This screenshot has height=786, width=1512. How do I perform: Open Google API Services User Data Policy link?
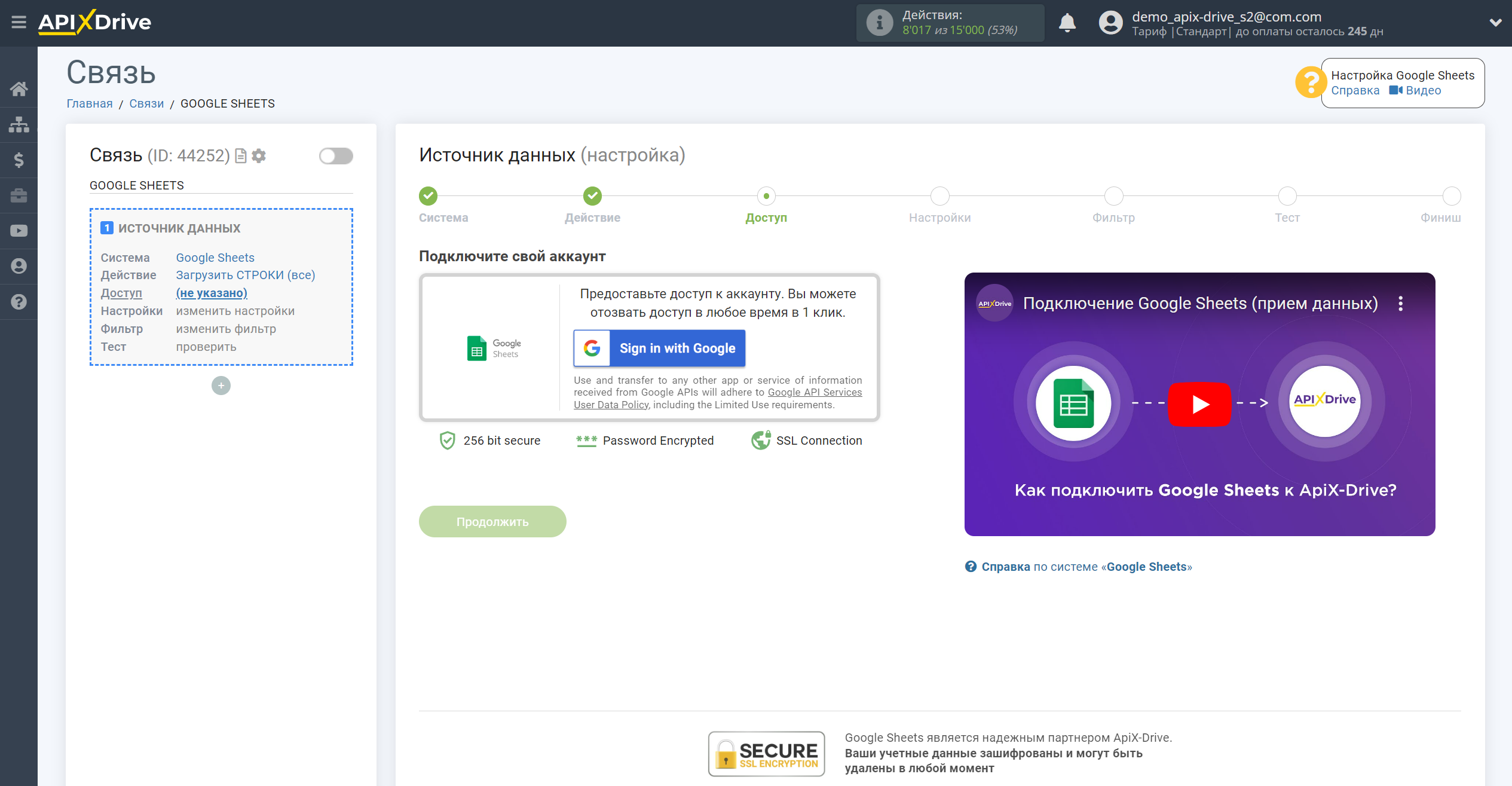[718, 399]
